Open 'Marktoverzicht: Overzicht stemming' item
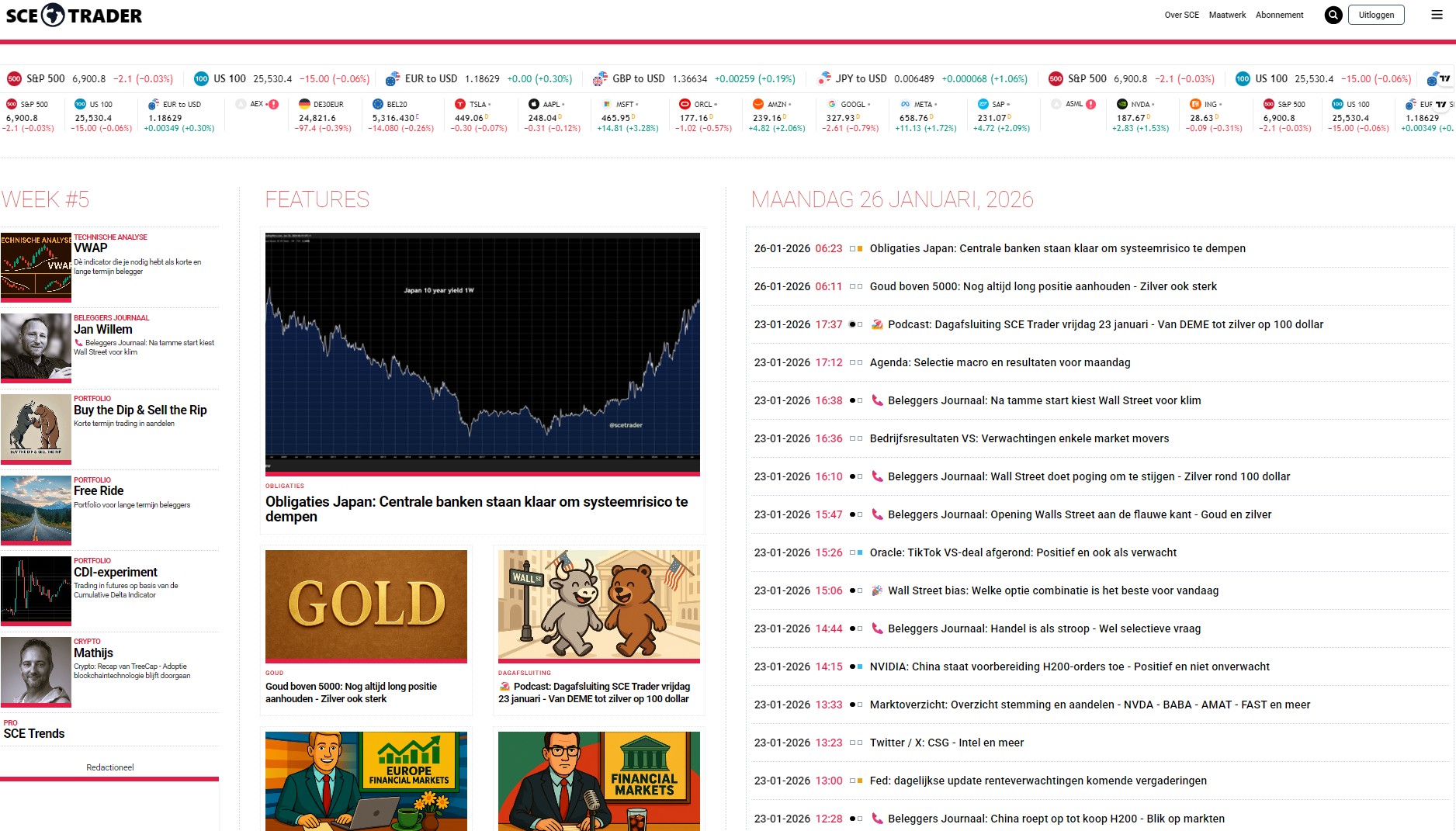1456x831 pixels. pos(1090,705)
